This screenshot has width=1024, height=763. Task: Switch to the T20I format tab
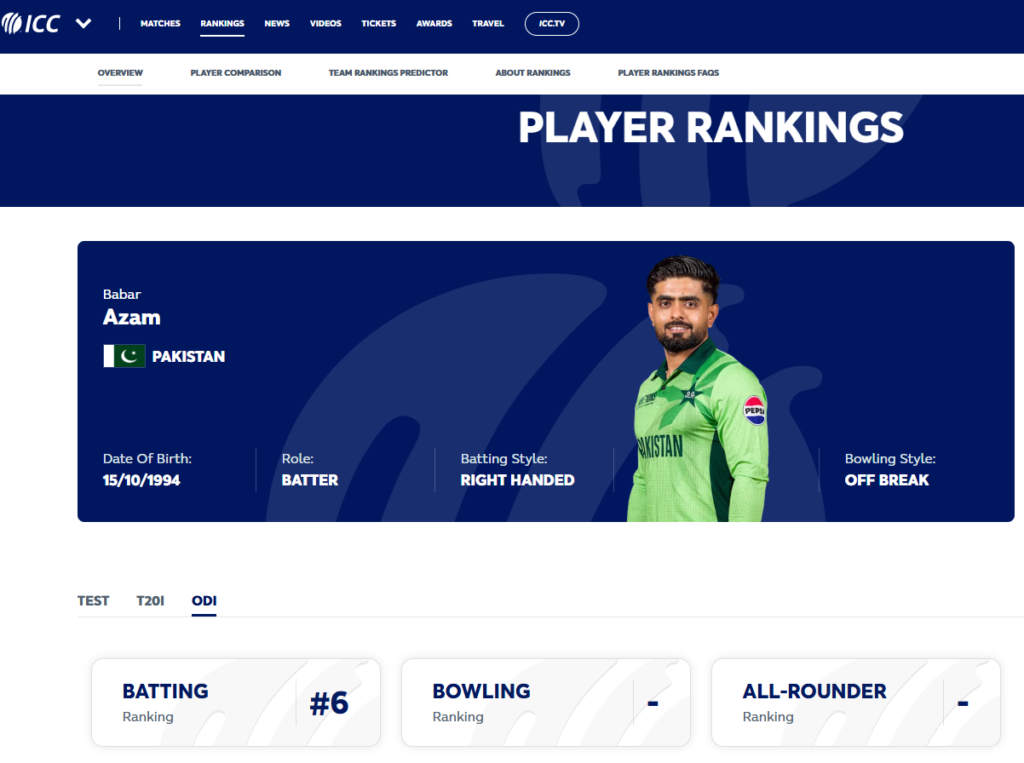click(150, 601)
